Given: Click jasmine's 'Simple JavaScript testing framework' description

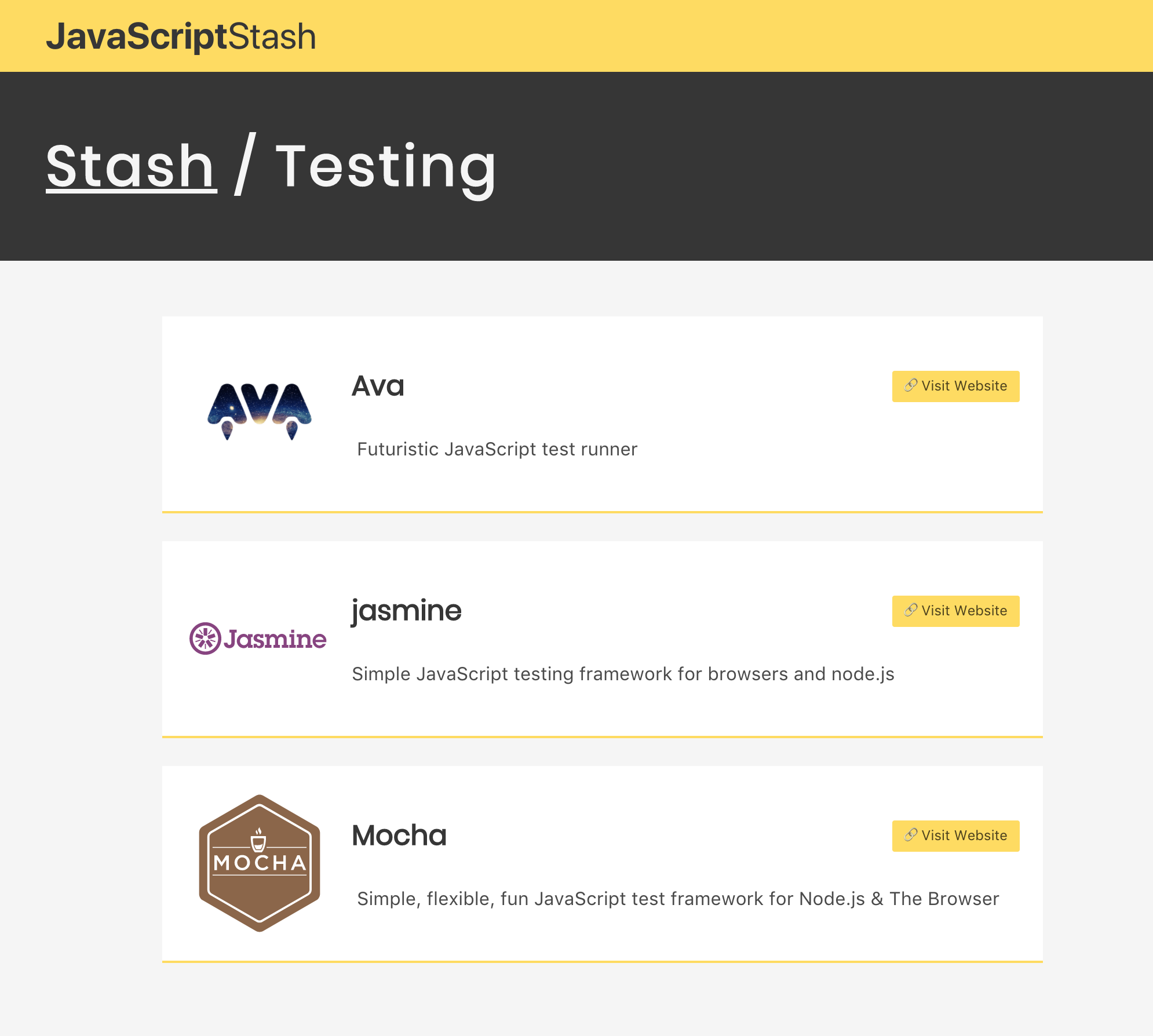Looking at the screenshot, I should click(623, 674).
